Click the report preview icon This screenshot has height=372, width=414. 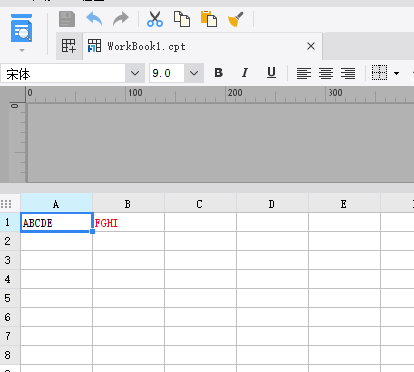[22, 28]
